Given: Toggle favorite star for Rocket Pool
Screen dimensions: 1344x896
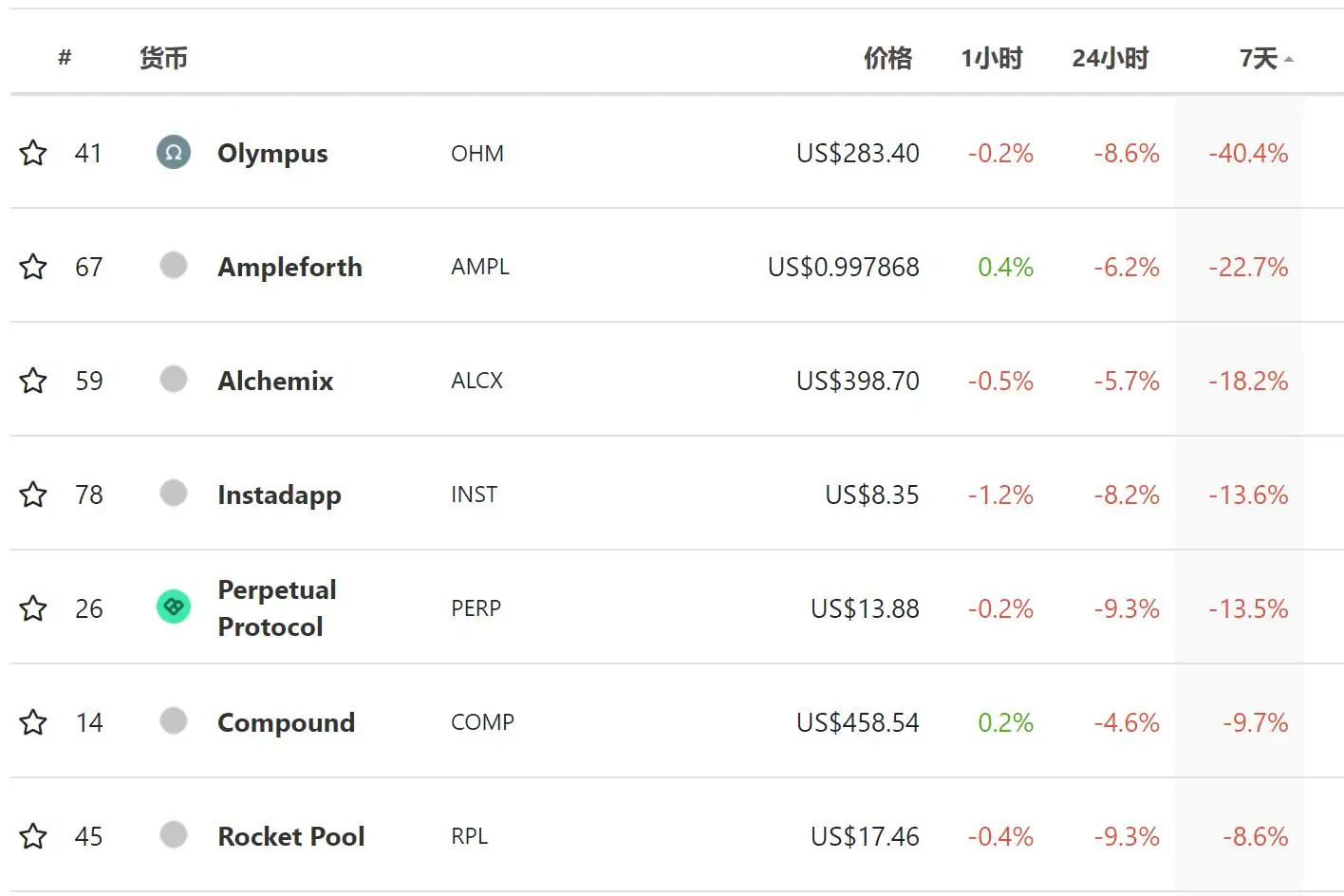Looking at the screenshot, I should (x=33, y=836).
